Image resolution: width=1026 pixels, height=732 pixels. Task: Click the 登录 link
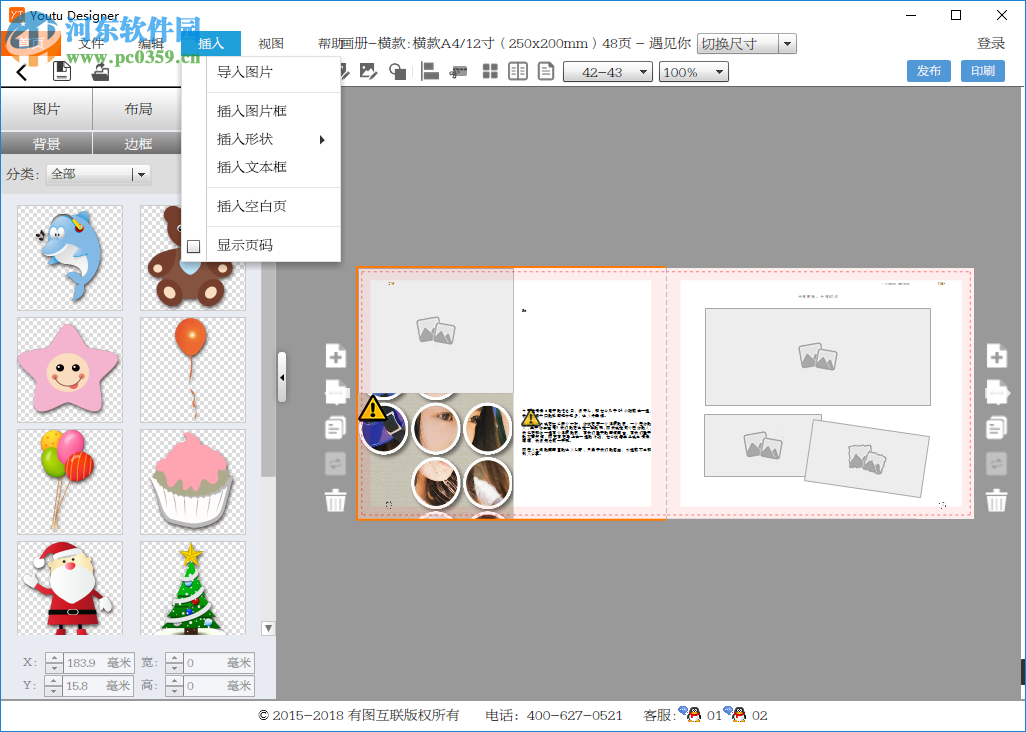tap(992, 43)
